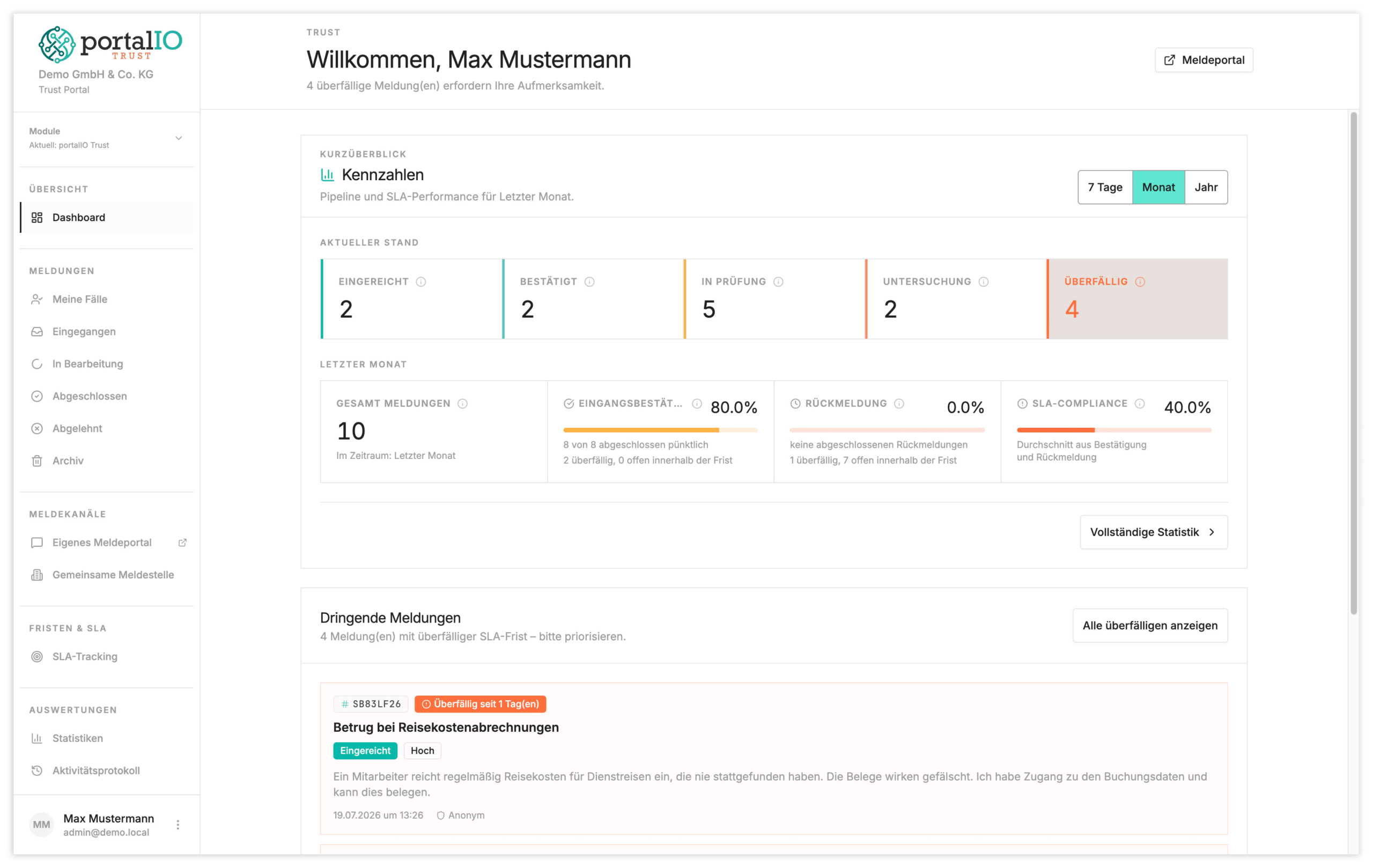The width and height of the screenshot is (1373, 868).
Task: Open info tooltip for Untersuchung
Action: point(984,281)
